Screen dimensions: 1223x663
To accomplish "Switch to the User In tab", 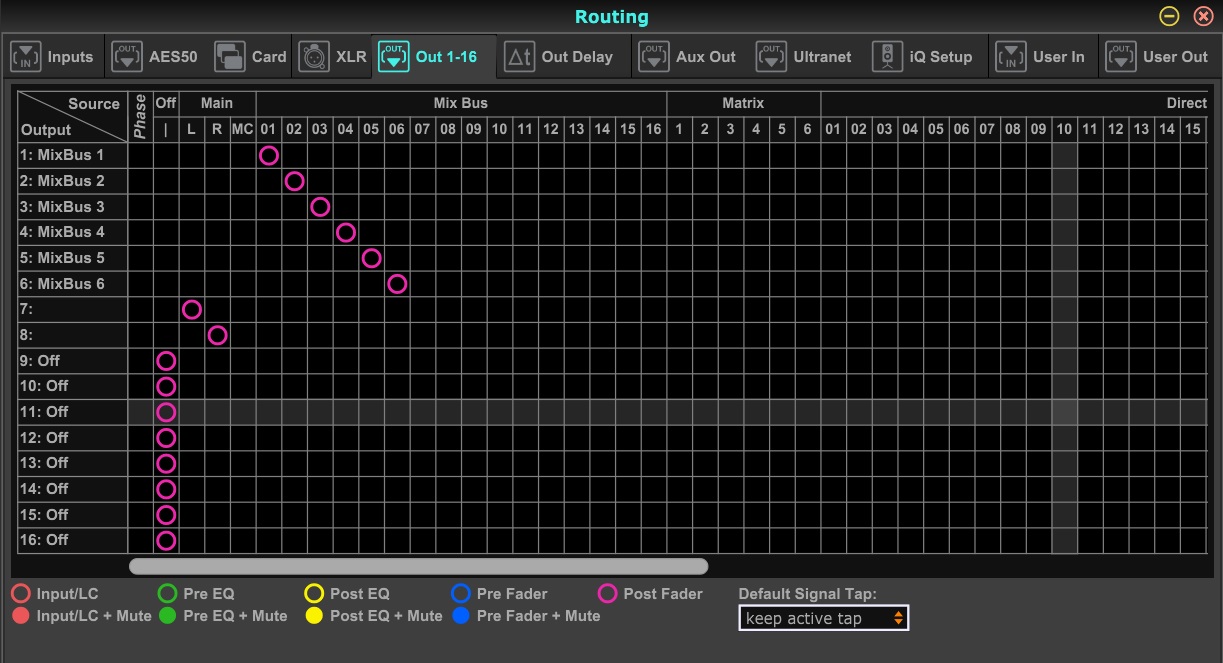I will 1041,57.
